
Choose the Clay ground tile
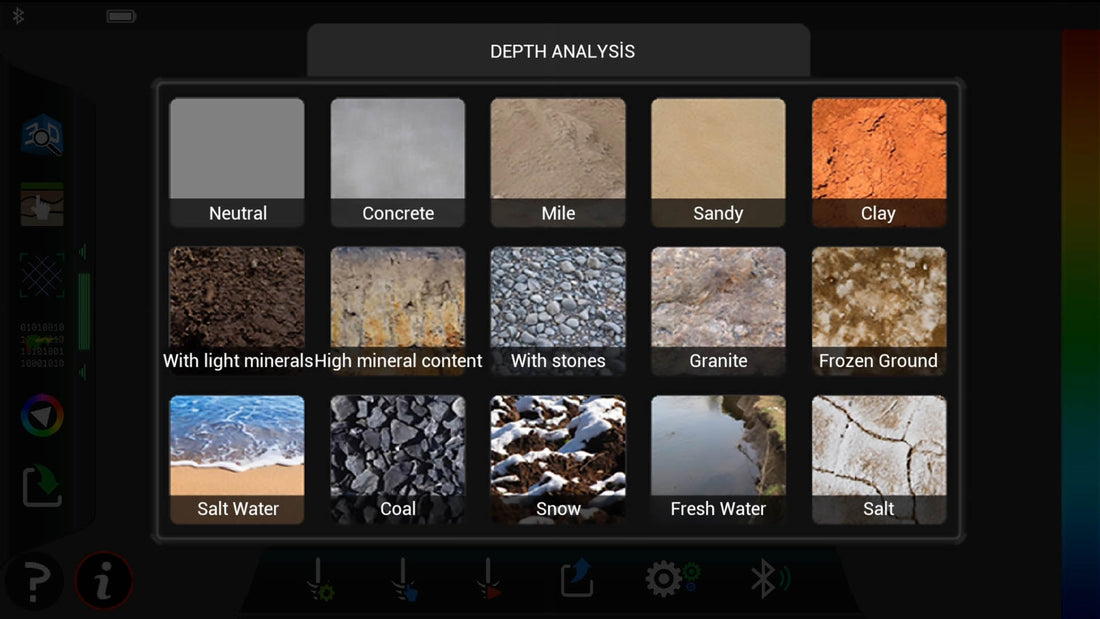pos(878,162)
